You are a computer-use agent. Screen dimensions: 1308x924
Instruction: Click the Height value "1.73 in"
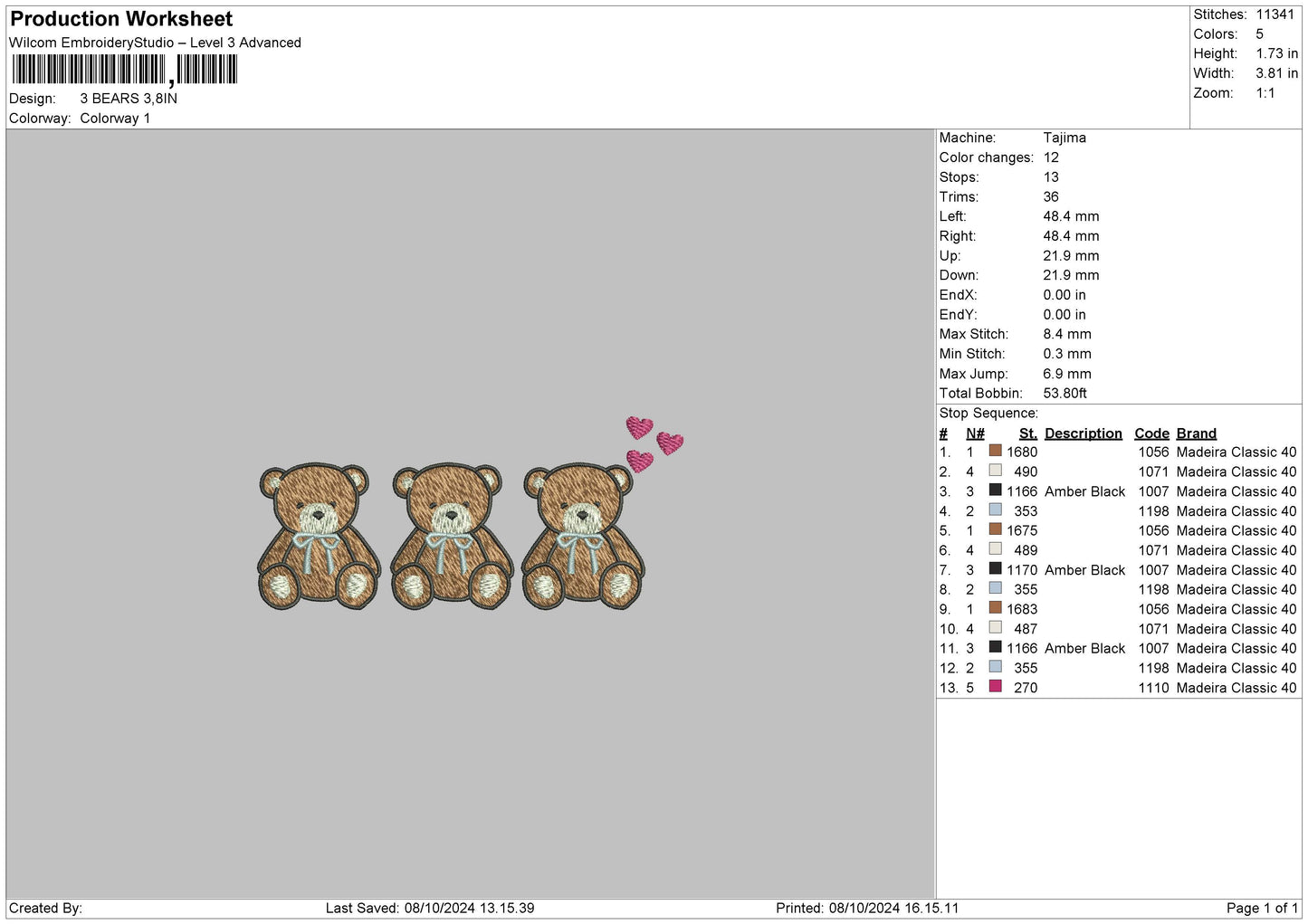click(1276, 54)
